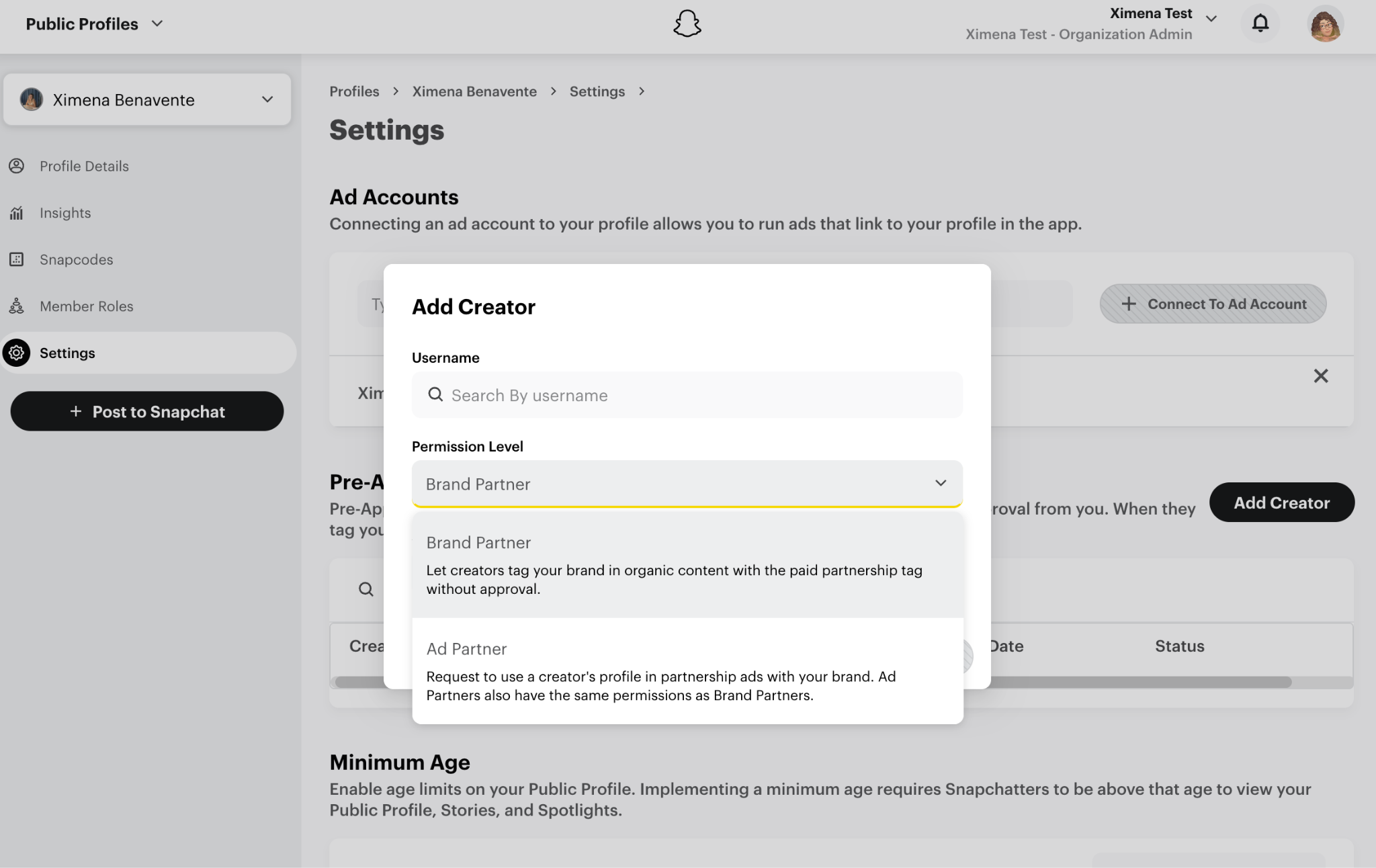
Task: Open Ximena Benavente breadcrumb link
Action: pos(474,91)
